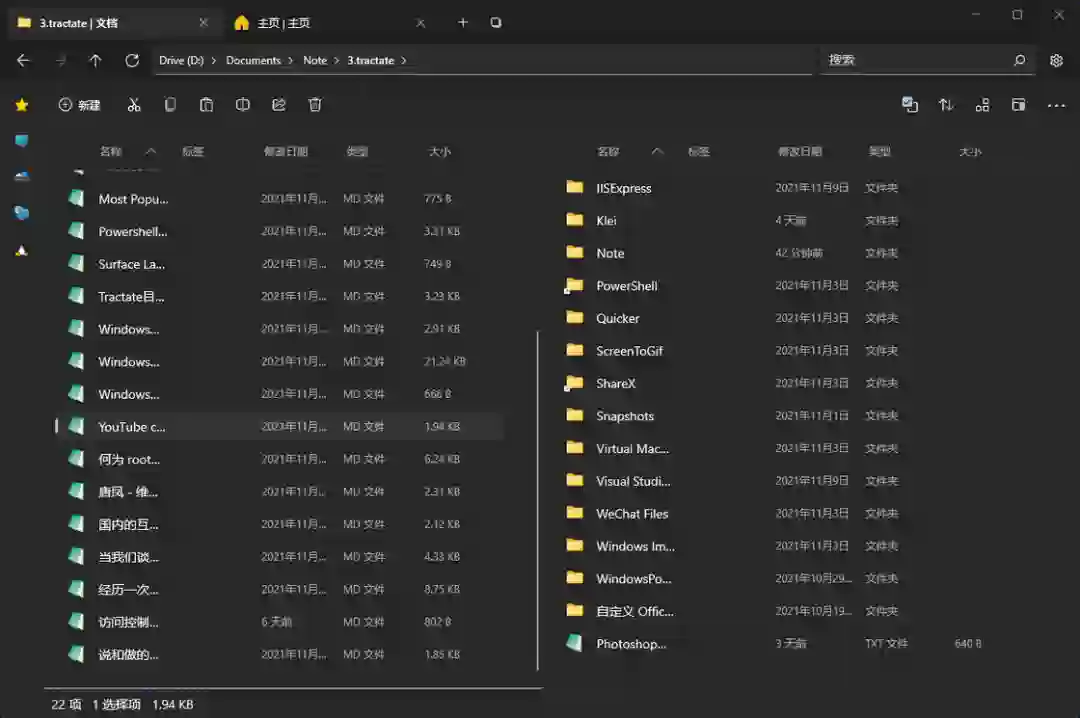Click the Copy icon in toolbar
The height and width of the screenshot is (718, 1080).
170,105
